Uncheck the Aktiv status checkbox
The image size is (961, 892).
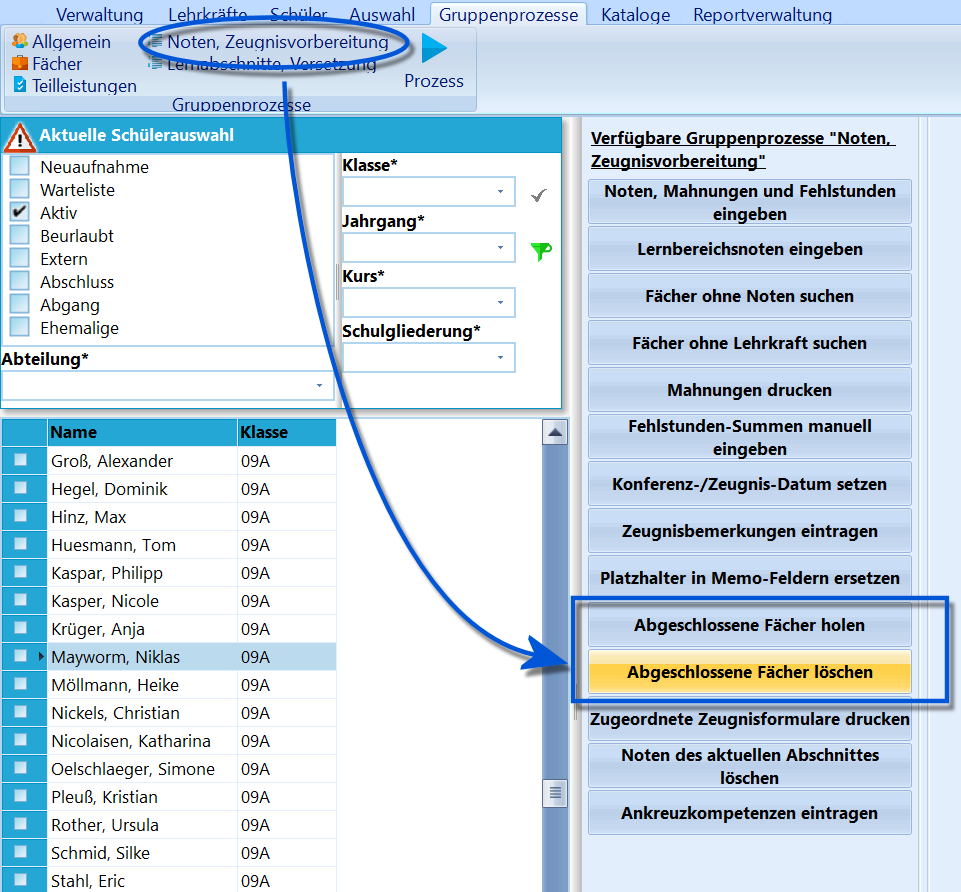click(x=20, y=212)
